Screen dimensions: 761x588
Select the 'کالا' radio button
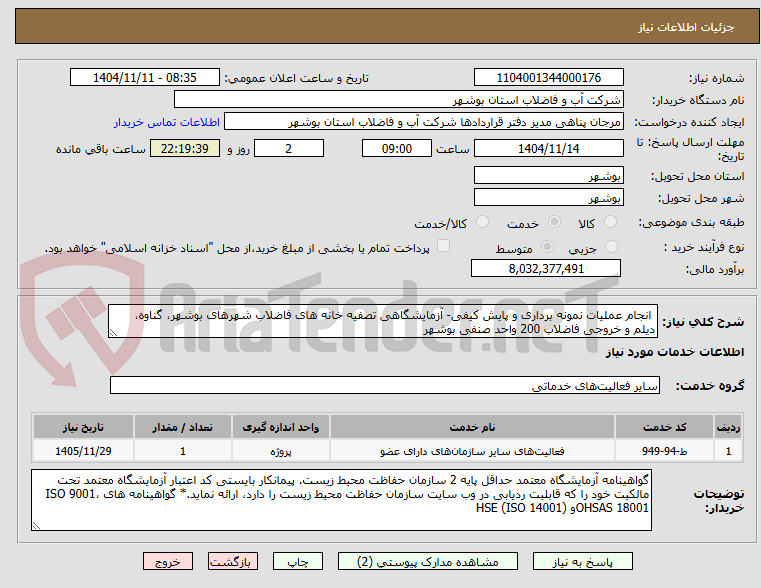pyautogui.click(x=610, y=222)
